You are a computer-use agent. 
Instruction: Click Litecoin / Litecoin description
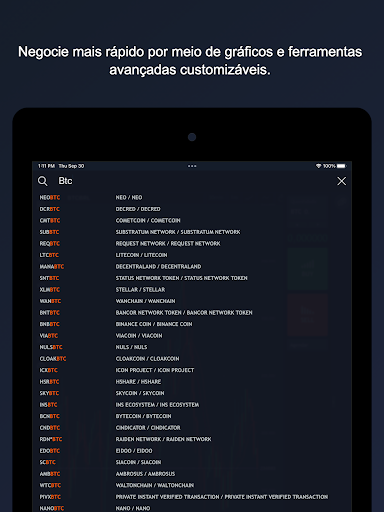[141, 255]
